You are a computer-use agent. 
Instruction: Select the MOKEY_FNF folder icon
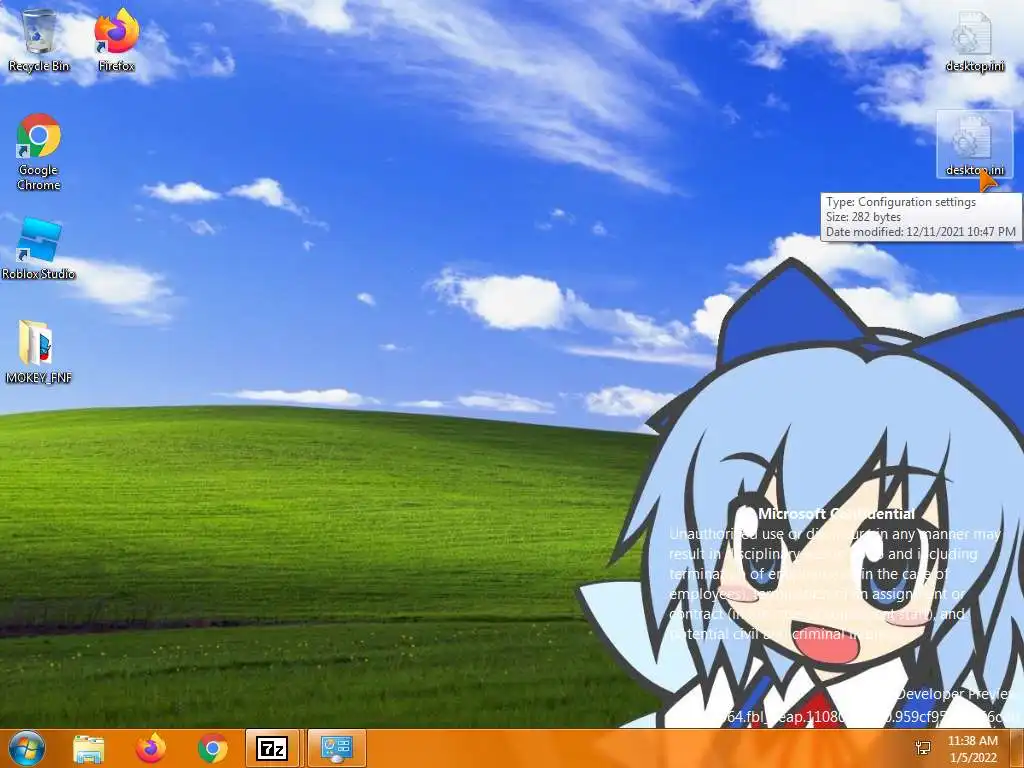[39, 352]
